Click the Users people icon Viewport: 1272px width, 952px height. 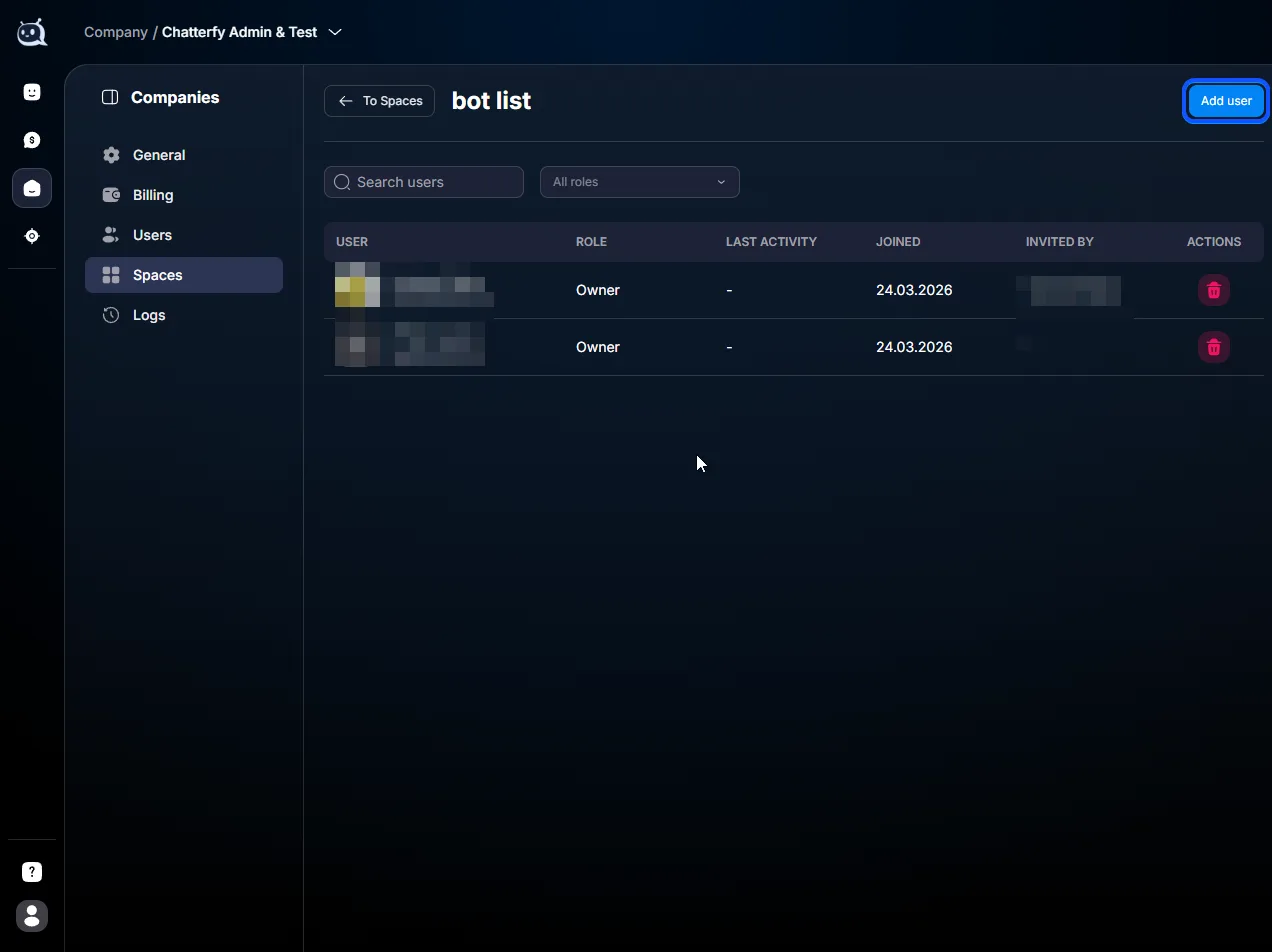[111, 235]
